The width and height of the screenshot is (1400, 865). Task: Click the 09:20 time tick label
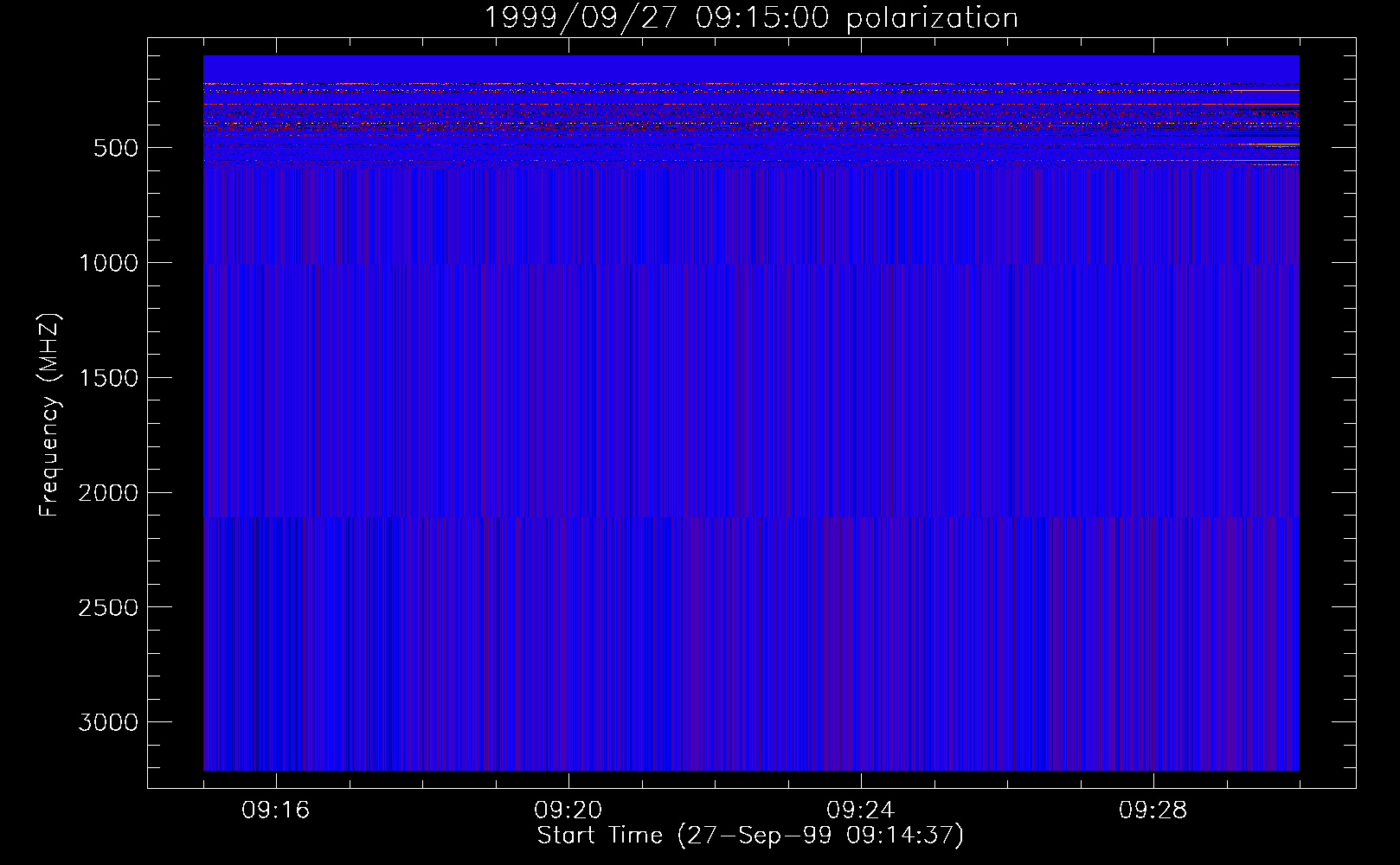coord(568,811)
